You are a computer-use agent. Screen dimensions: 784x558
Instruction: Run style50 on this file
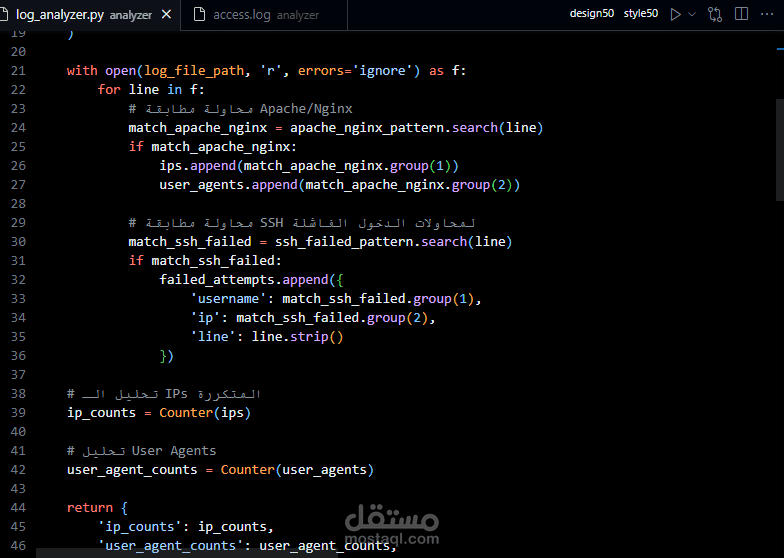pyautogui.click(x=640, y=14)
